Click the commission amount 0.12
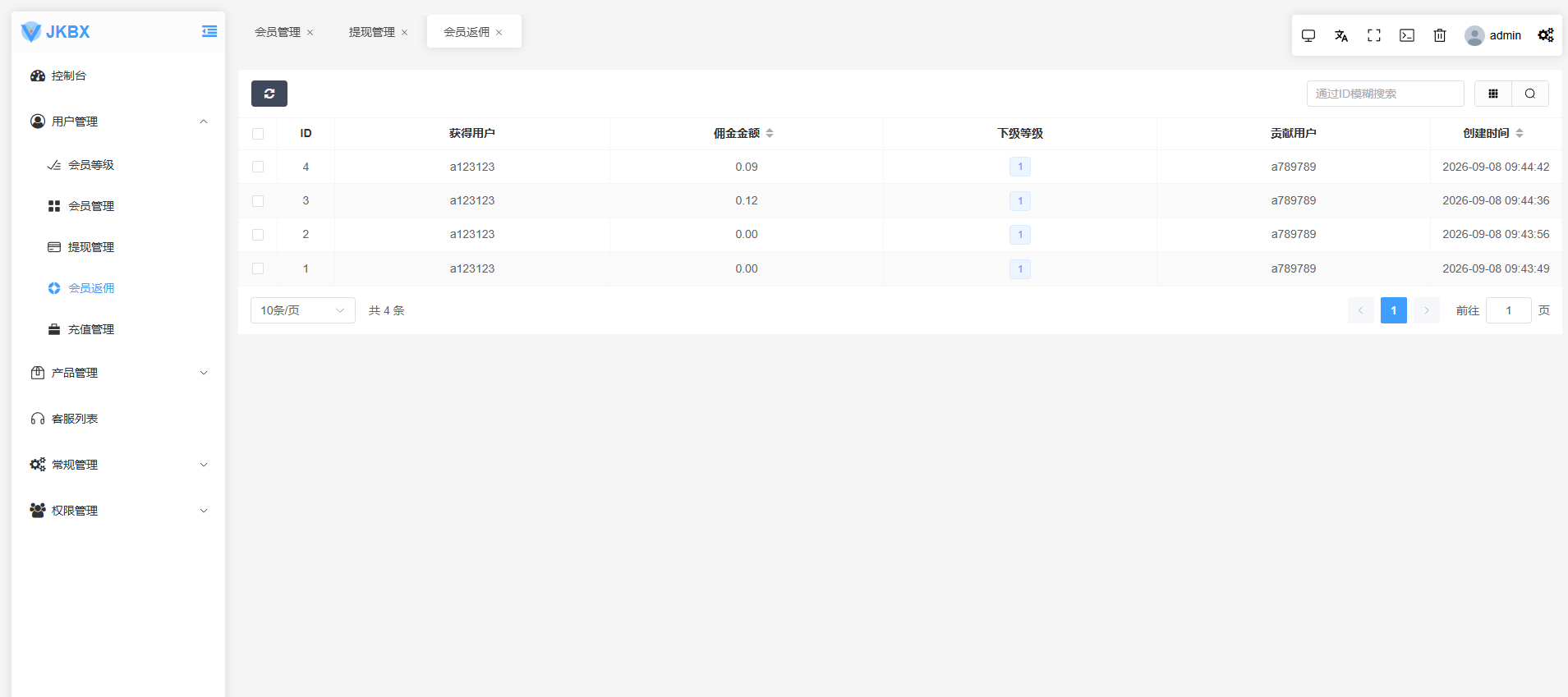Viewport: 1568px width, 697px height. click(x=747, y=200)
